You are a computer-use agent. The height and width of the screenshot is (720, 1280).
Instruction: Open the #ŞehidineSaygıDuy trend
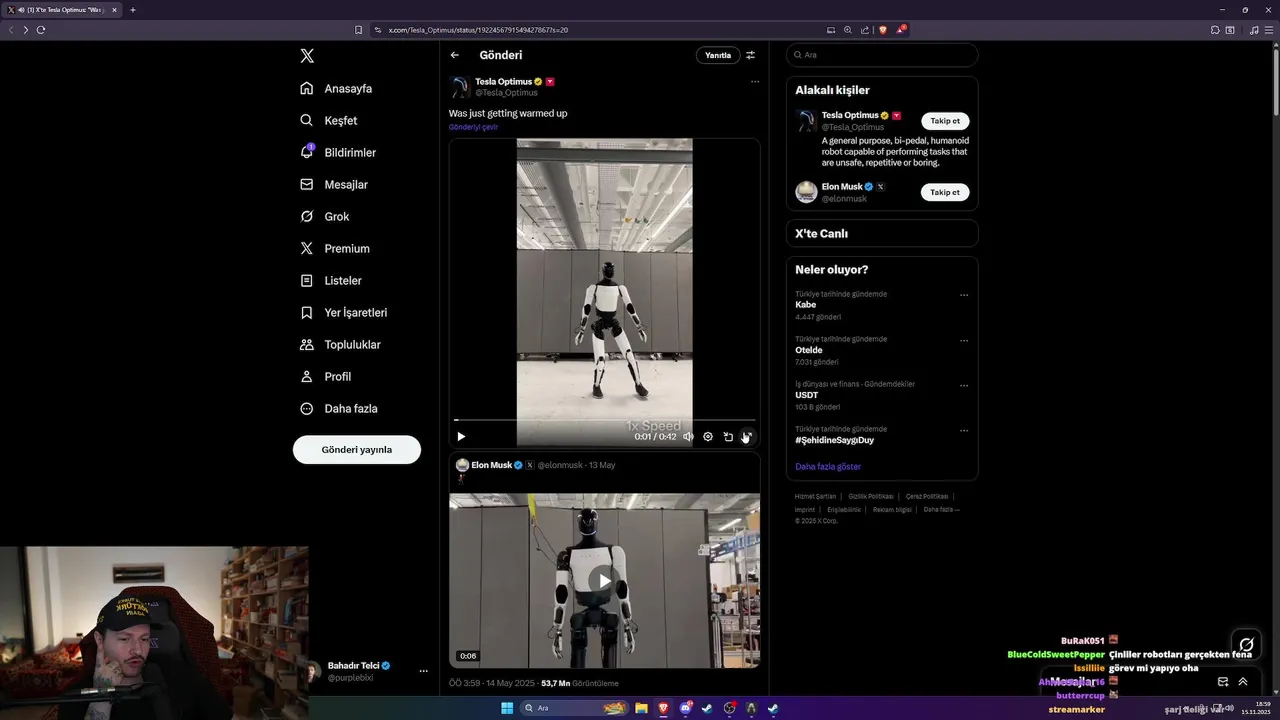(834, 440)
